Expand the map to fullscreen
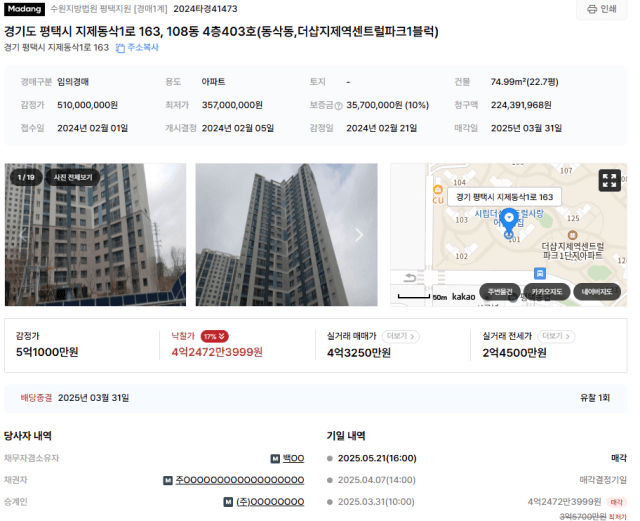Viewport: 640px width, 521px height. [x=609, y=180]
